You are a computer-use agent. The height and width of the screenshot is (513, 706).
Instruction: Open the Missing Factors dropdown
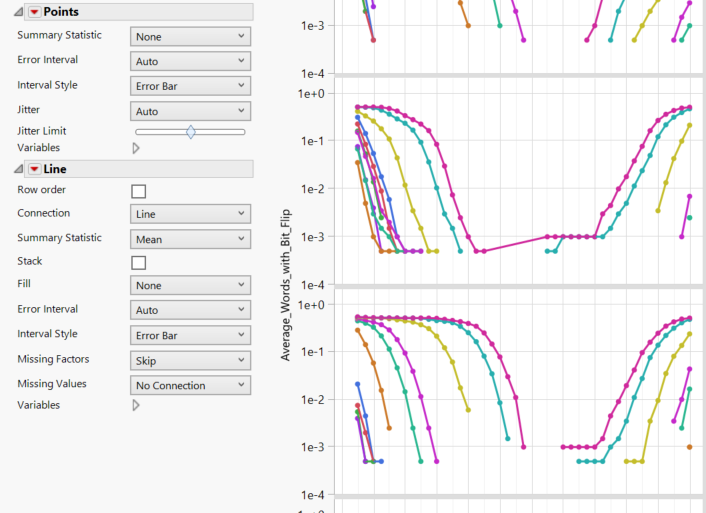pos(190,360)
